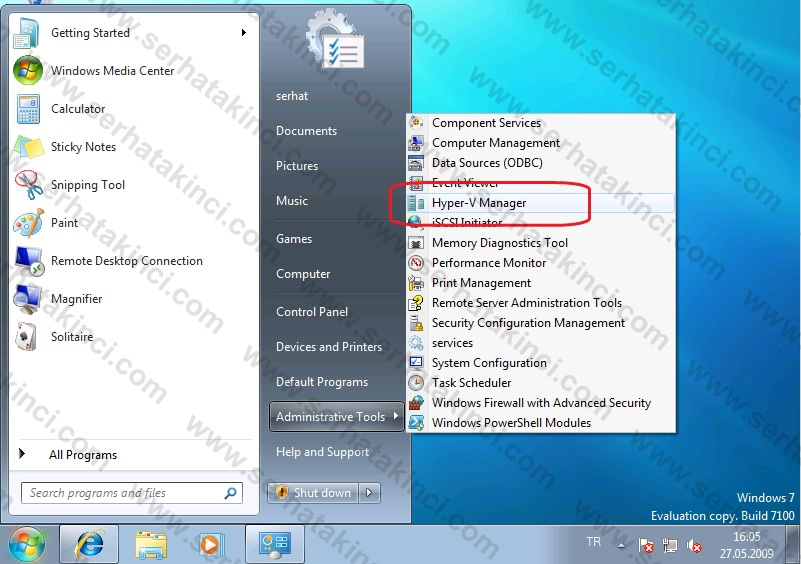Open Control Panel
The image size is (801, 564).
click(x=312, y=312)
